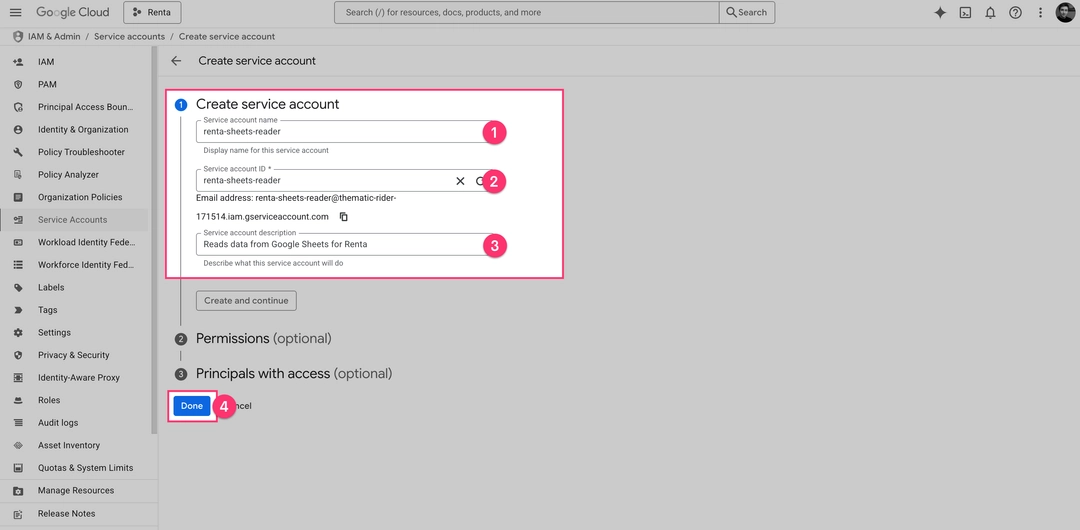Clear the Service account ID field
This screenshot has width=1080, height=530.
tap(460, 181)
